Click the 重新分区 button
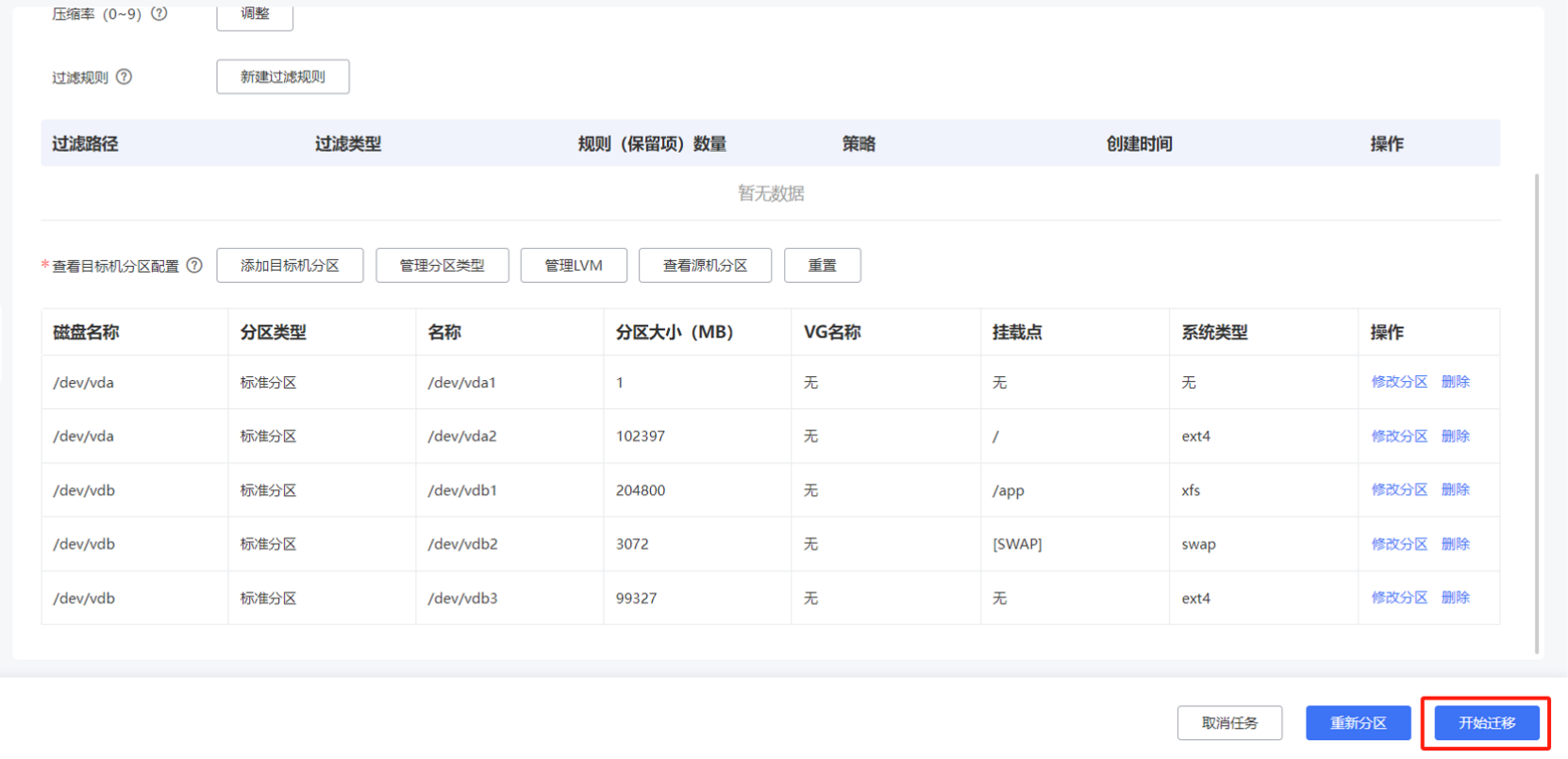 click(x=1359, y=723)
